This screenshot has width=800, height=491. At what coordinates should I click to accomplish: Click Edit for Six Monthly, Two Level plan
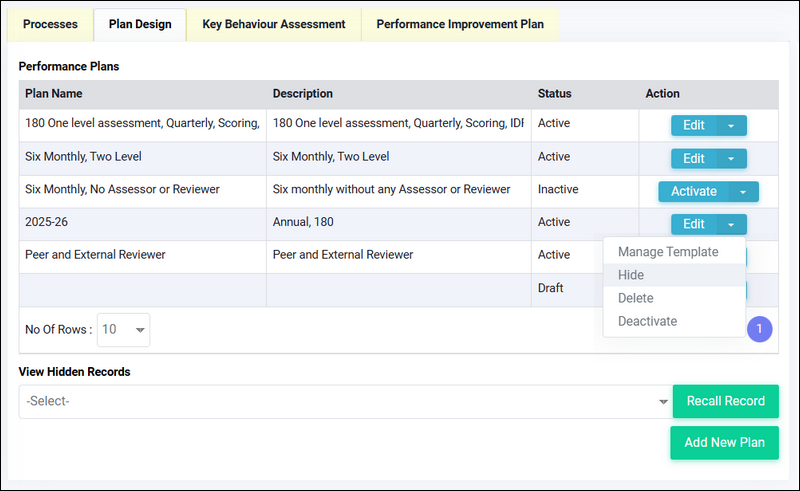tap(694, 159)
